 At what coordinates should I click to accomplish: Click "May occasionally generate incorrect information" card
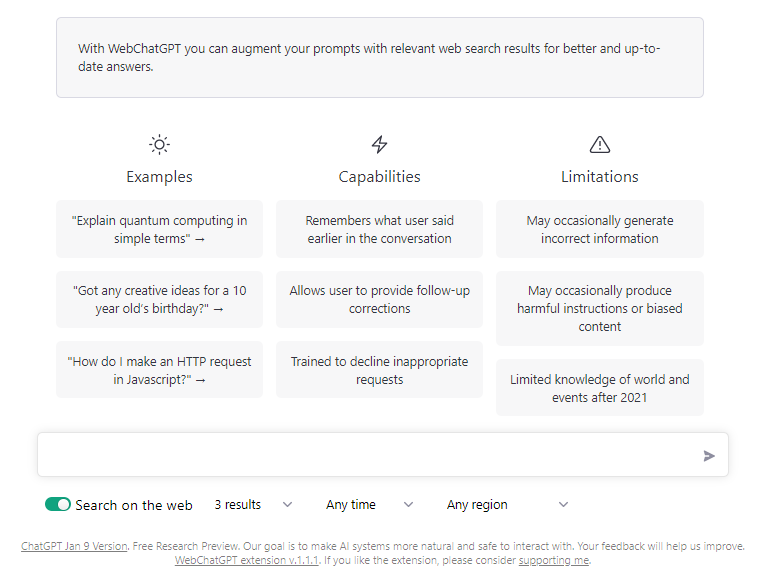click(600, 229)
